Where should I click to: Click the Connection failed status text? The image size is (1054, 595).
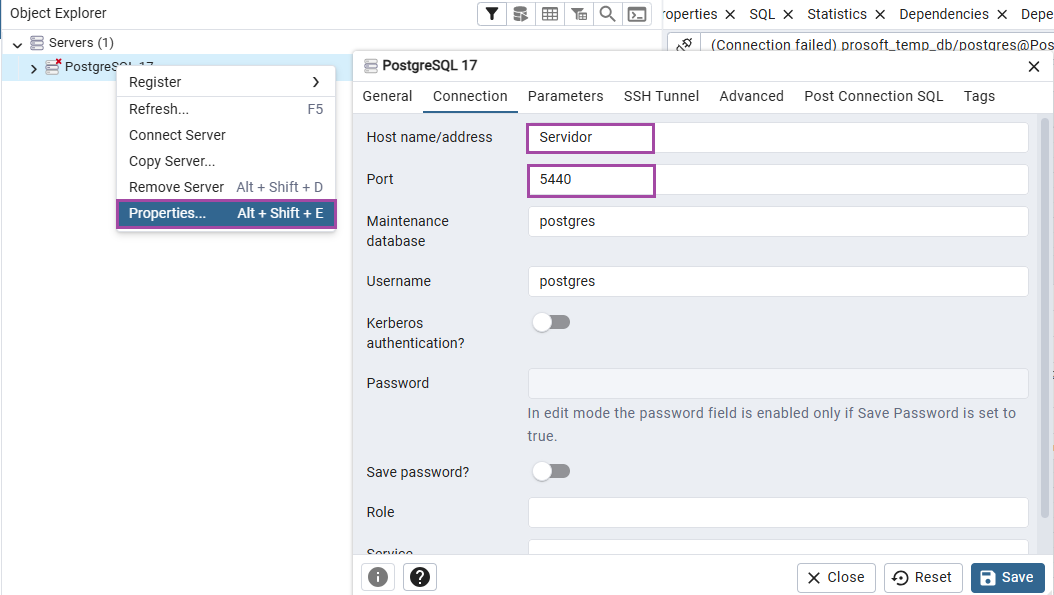(x=882, y=45)
